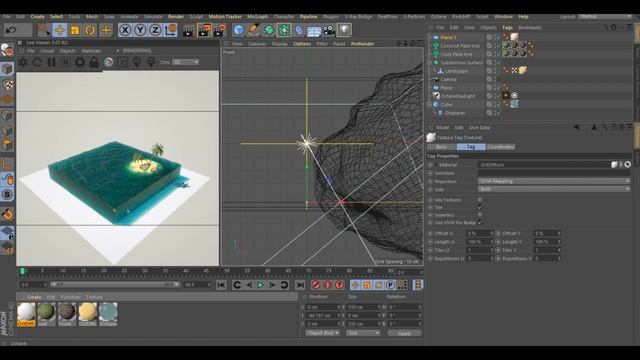Click the Material link field in Tag Properties
This screenshot has height=360, width=640.
tap(544, 165)
